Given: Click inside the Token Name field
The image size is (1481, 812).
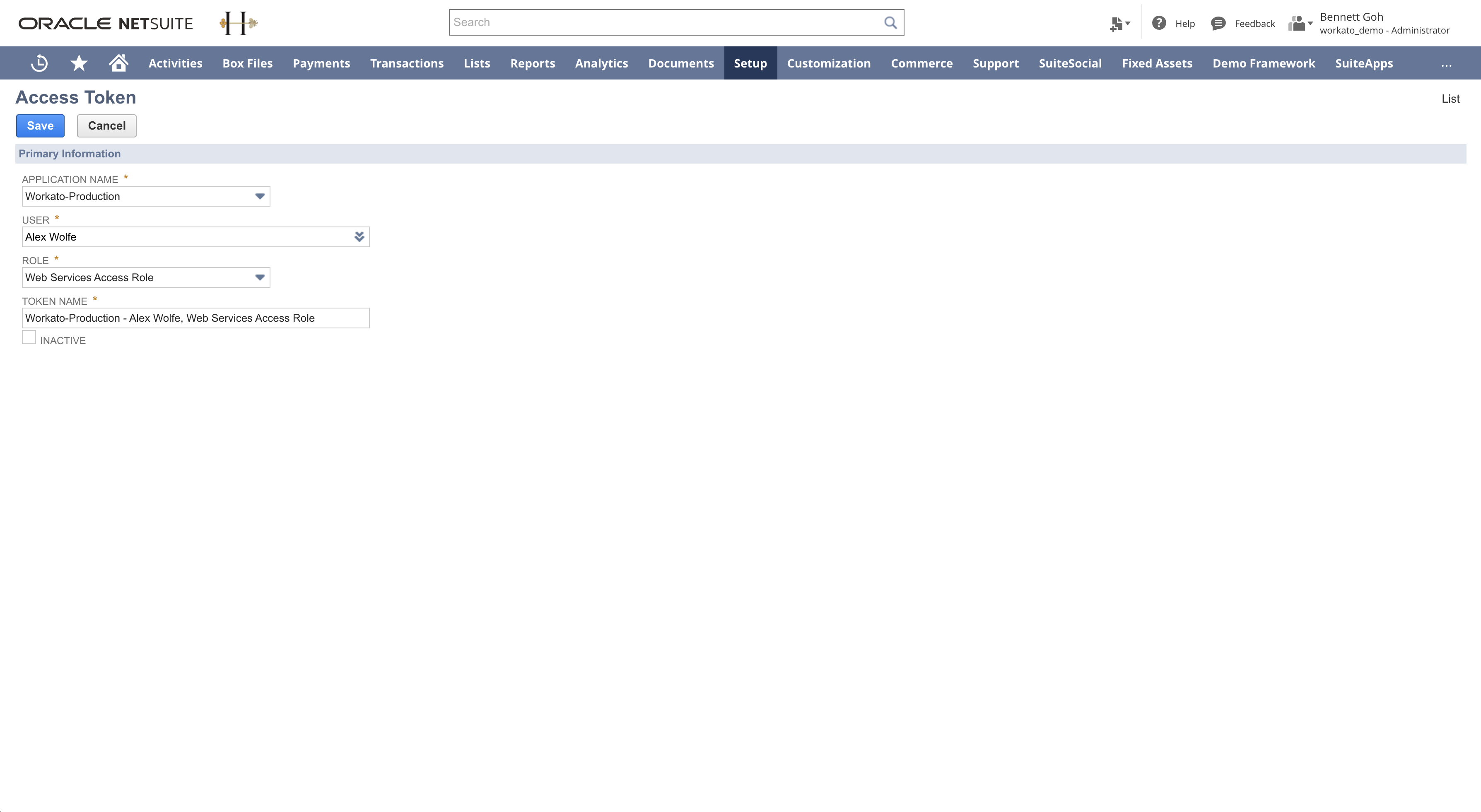Looking at the screenshot, I should (195, 318).
